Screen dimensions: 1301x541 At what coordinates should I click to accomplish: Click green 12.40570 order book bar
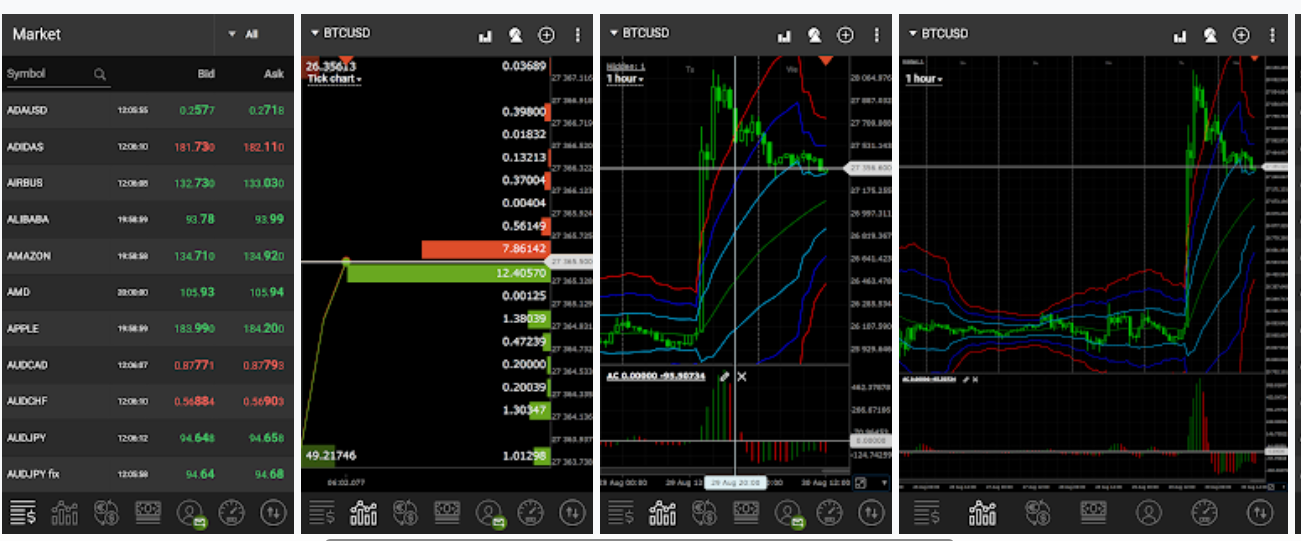(x=449, y=273)
